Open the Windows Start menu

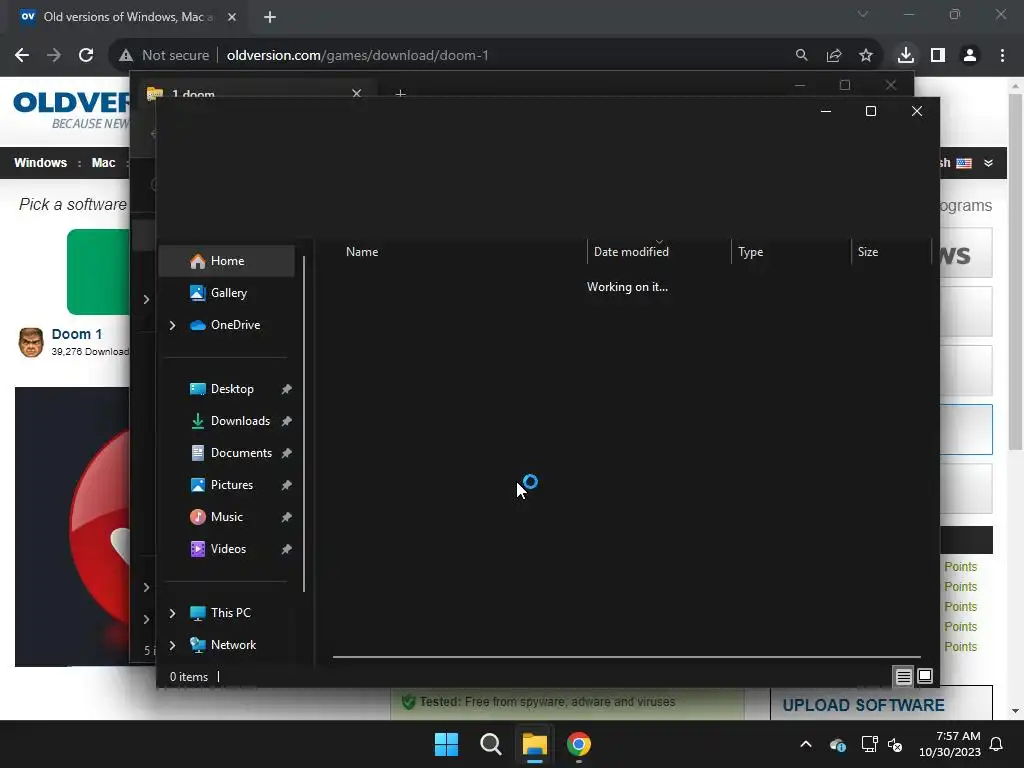point(447,744)
